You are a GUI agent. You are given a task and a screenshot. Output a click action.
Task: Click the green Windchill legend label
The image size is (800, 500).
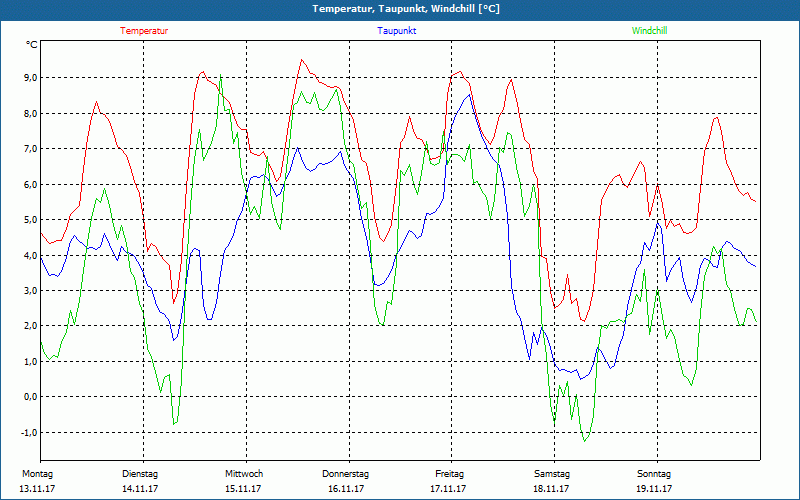649,31
